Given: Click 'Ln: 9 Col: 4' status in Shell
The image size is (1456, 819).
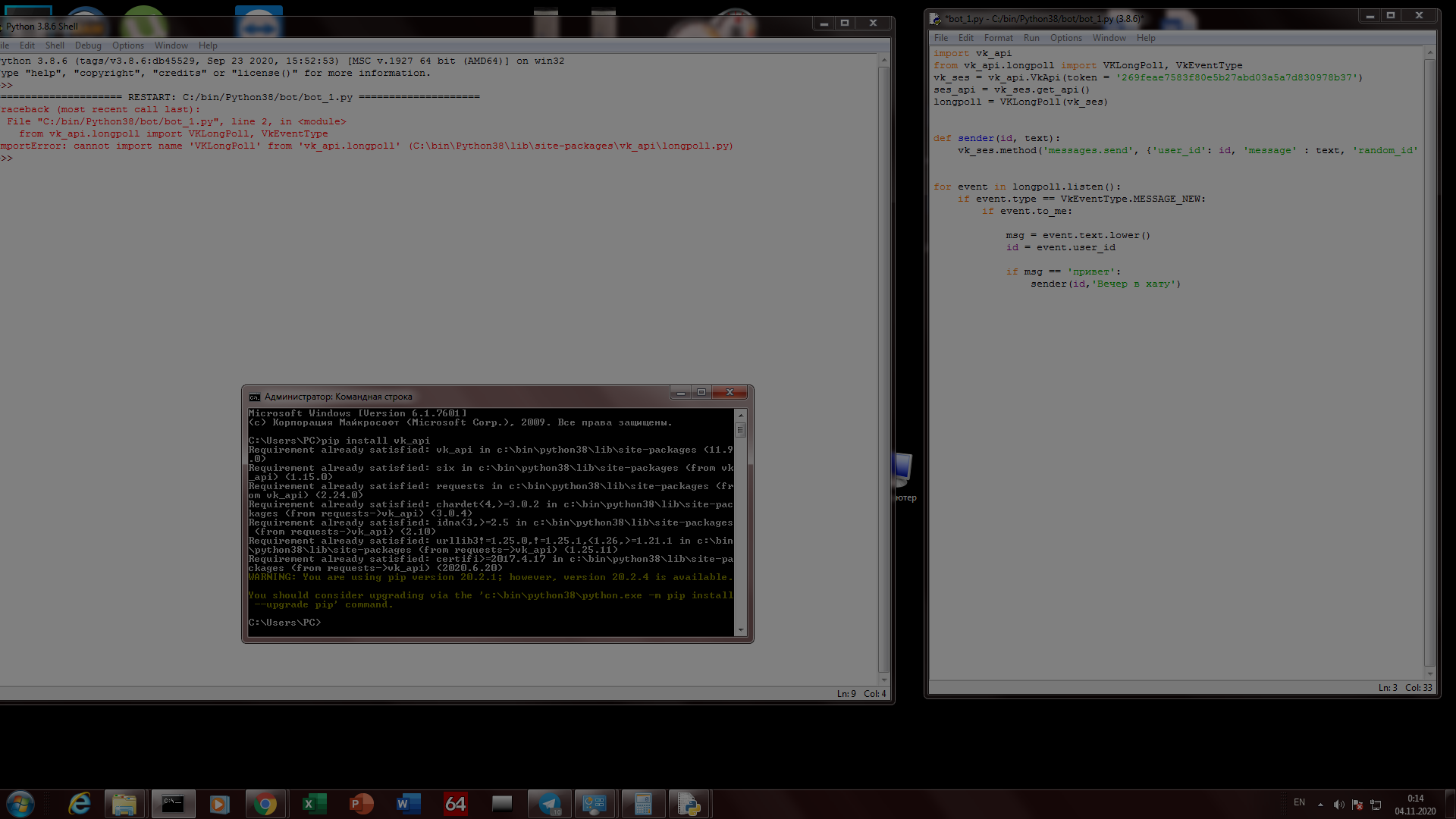Looking at the screenshot, I should (x=861, y=694).
